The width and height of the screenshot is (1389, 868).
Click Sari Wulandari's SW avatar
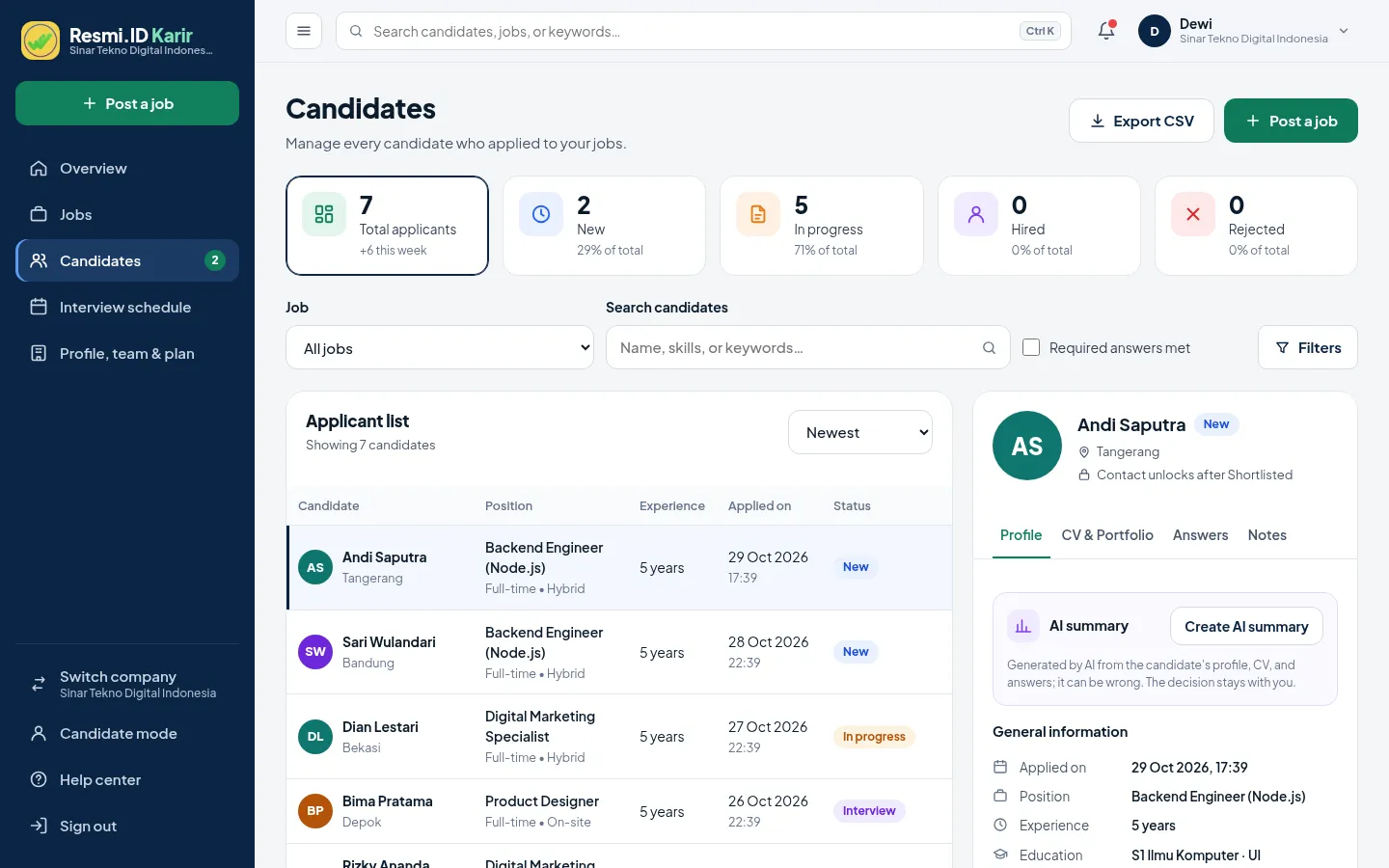(315, 652)
